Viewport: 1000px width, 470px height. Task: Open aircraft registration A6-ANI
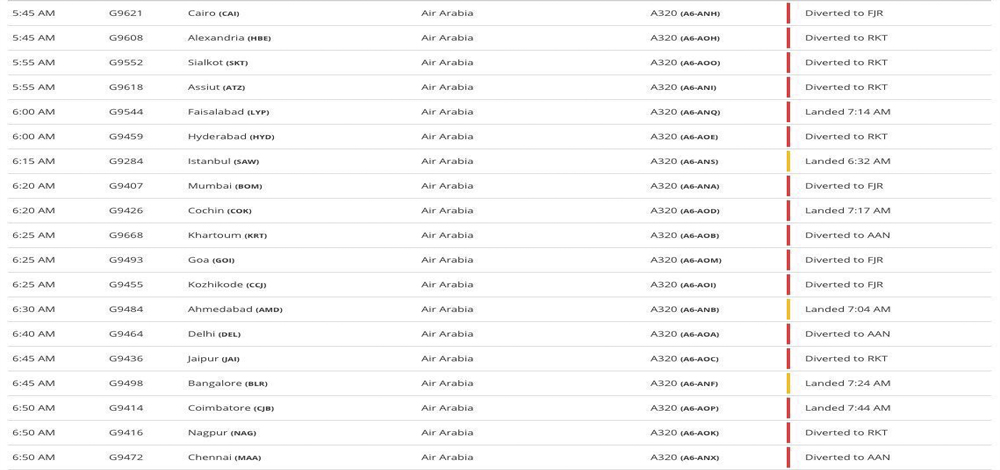[x=698, y=88]
